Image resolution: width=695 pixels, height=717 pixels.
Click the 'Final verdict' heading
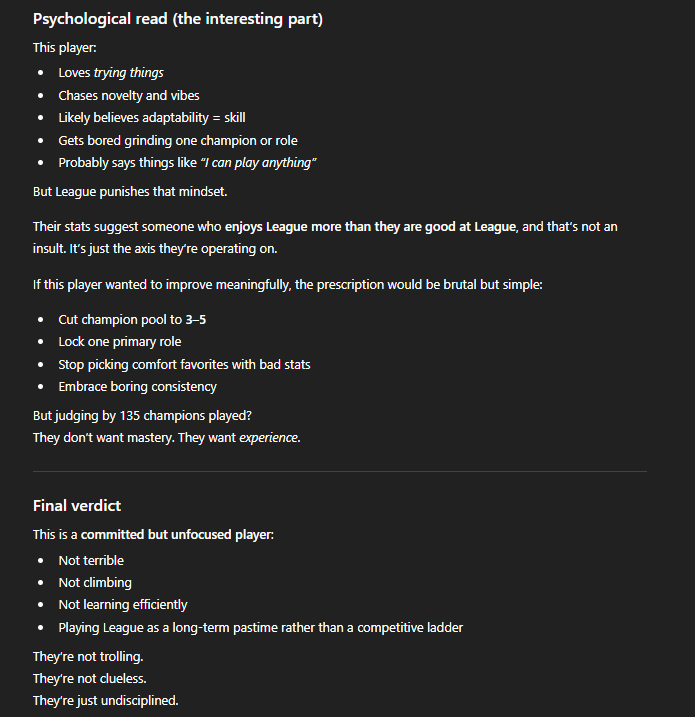75,506
